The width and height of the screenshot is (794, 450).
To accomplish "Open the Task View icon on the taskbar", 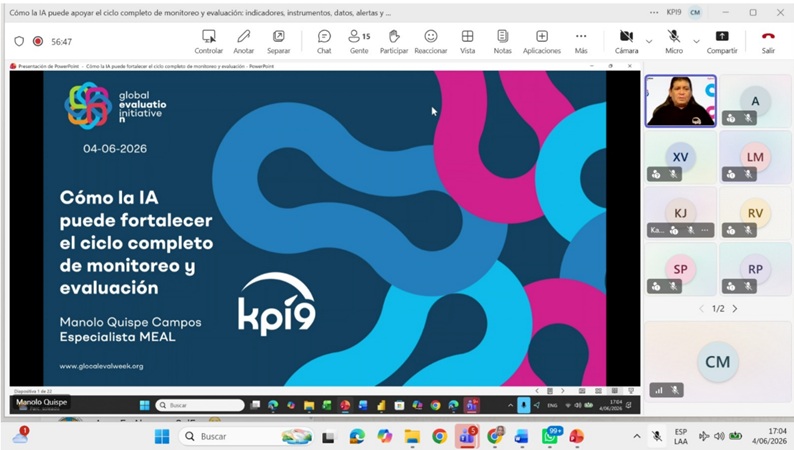I will (x=329, y=436).
